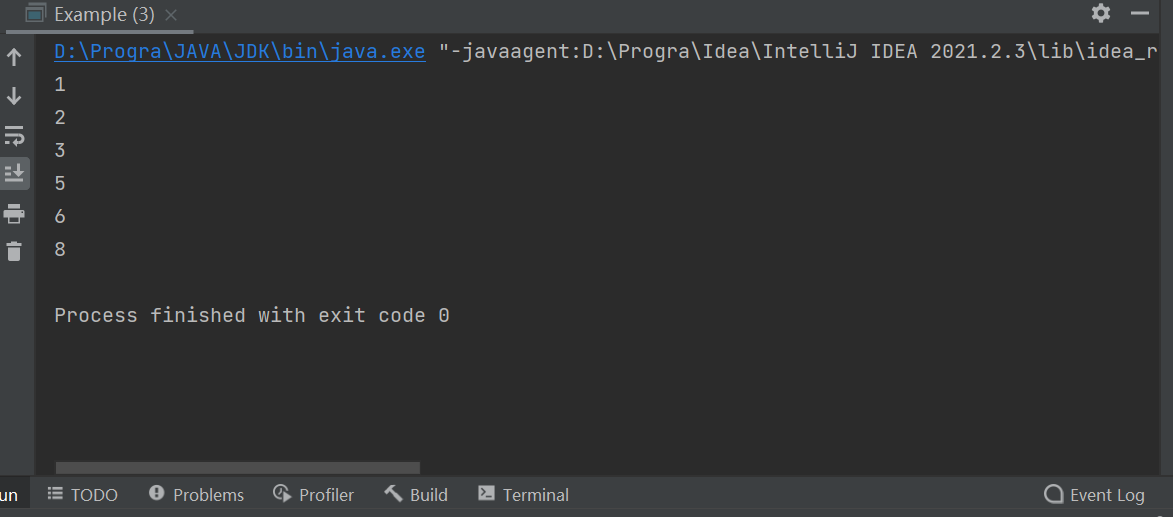This screenshot has width=1173, height=517.
Task: Click the output line "3"
Action: 60,151
